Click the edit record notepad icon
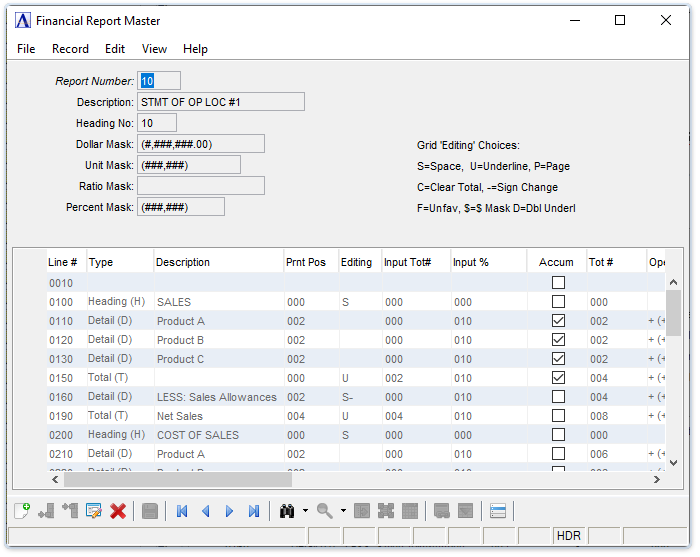Image resolution: width=700 pixels, height=557 pixels. (94, 511)
